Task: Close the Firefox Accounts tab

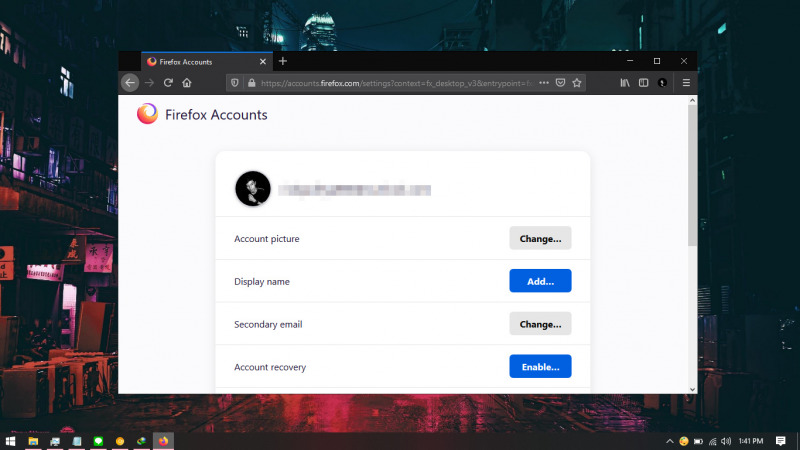Action: click(x=263, y=62)
